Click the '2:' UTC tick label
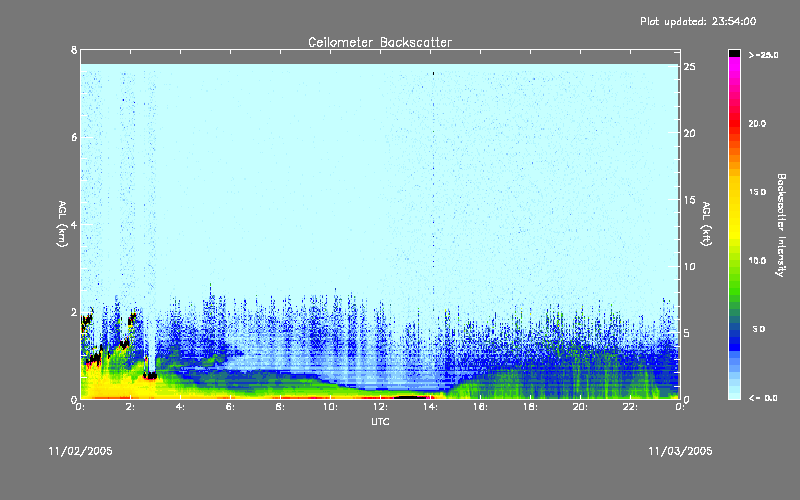The width and height of the screenshot is (800, 500). pyautogui.click(x=131, y=407)
